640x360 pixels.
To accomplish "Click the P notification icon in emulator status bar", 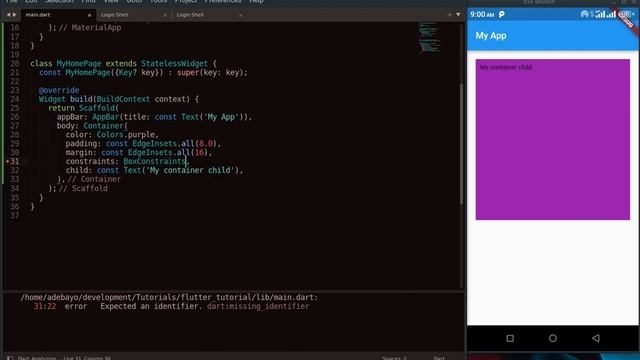I will pos(502,15).
